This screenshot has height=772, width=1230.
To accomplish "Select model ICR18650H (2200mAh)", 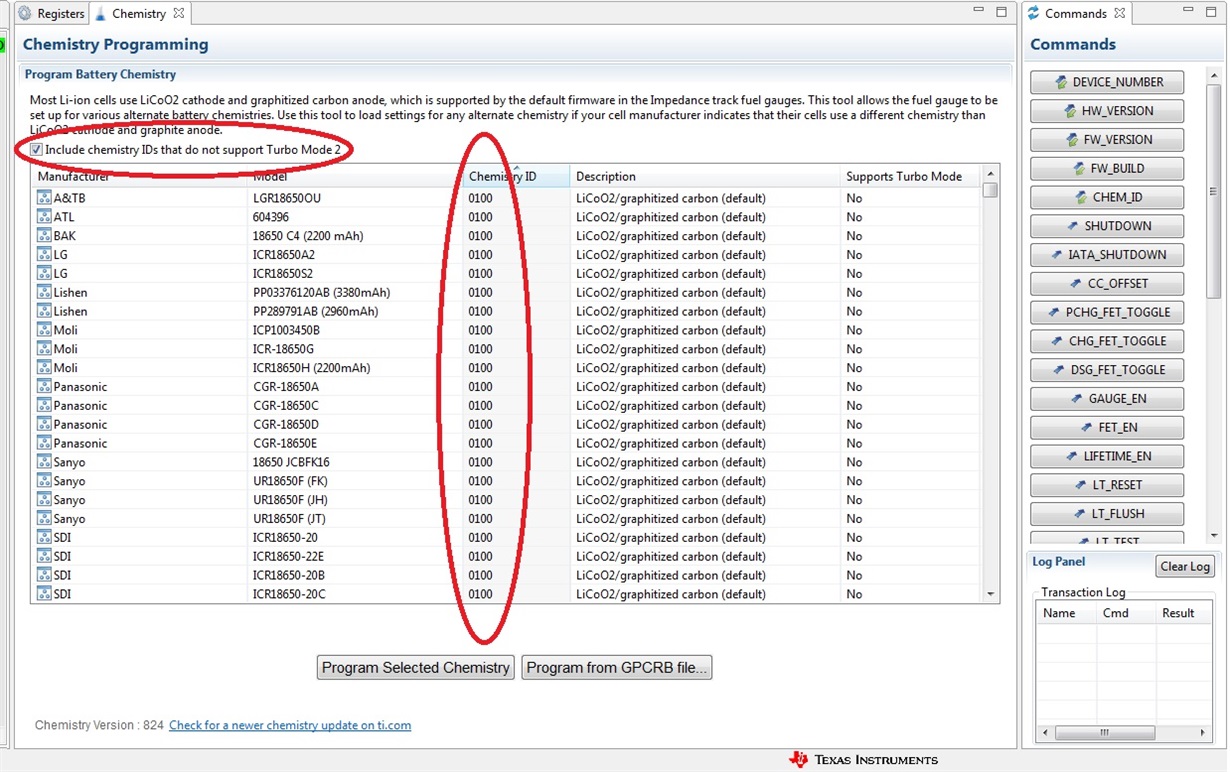I will click(x=311, y=368).
